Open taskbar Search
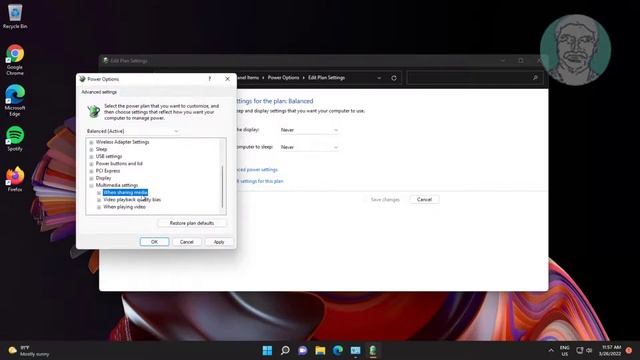This screenshot has width=640, height=360. click(x=285, y=350)
